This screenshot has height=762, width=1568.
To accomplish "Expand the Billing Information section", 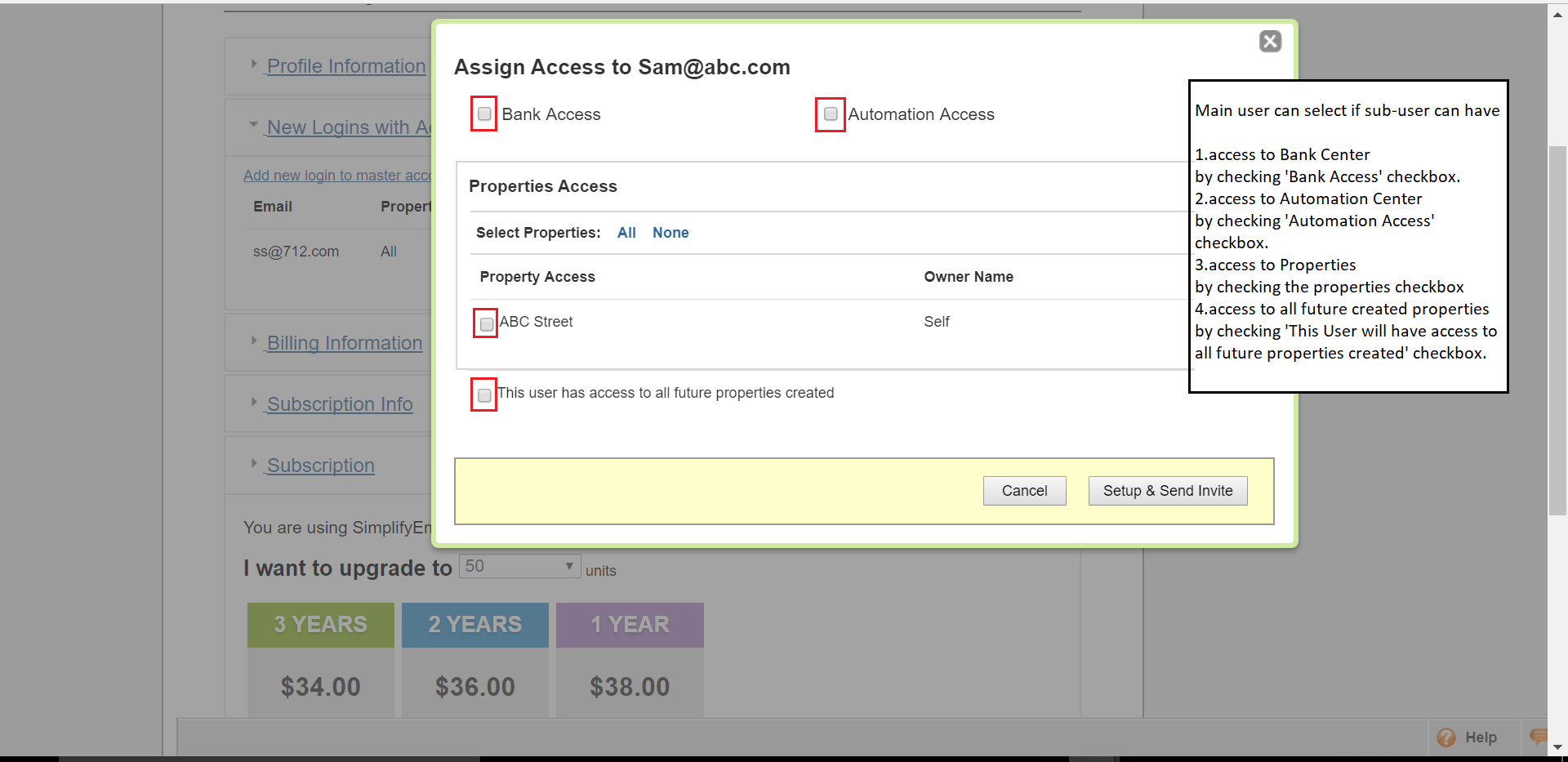I will tap(344, 343).
